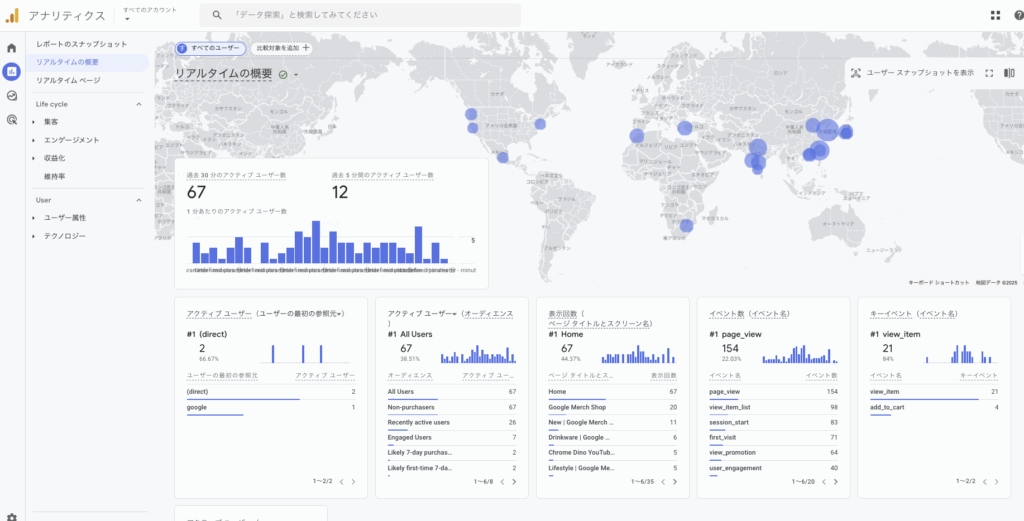Viewport: 1024px width, 521px height.
Task: Open dropdown arrow beside リアルタイムの概要 title
Action: [x=296, y=74]
